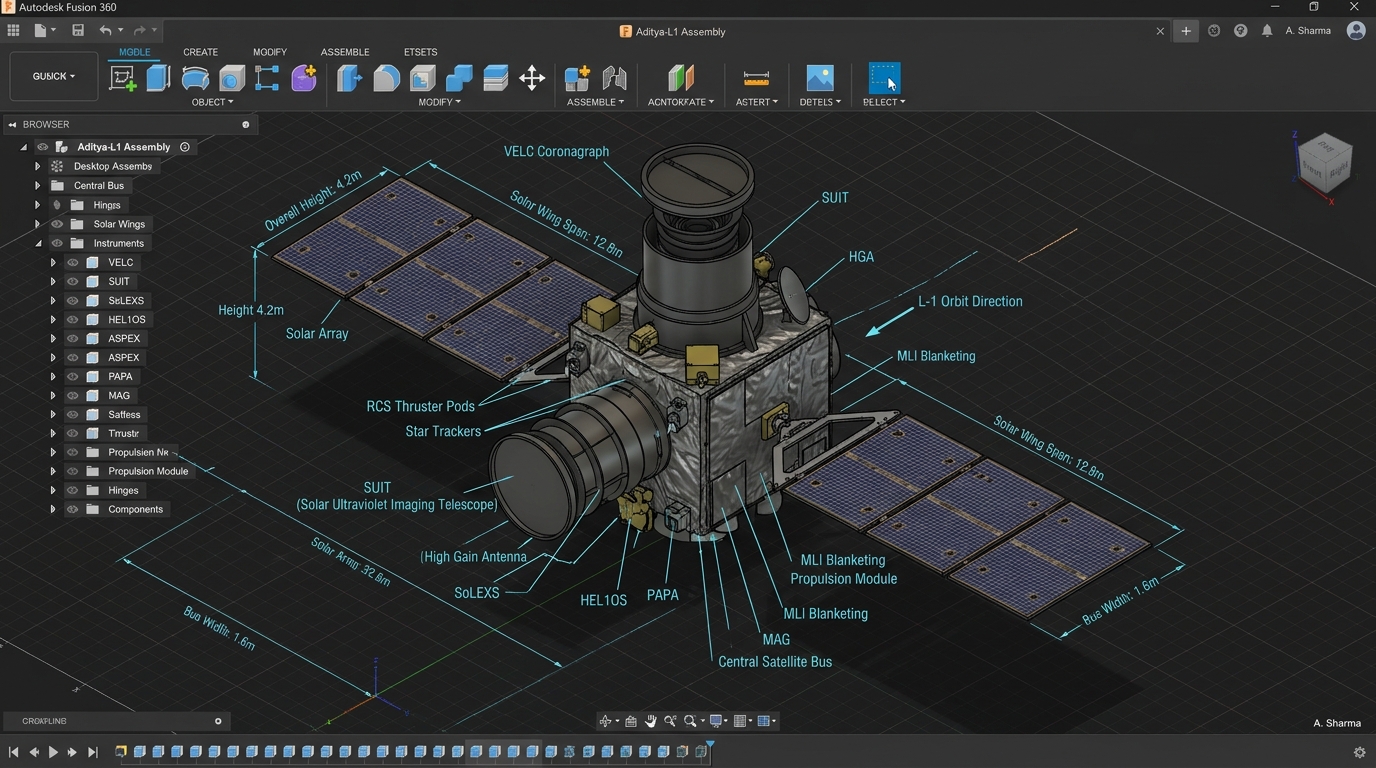Image resolution: width=1376 pixels, height=768 pixels.
Task: Switch to the CREATE tab
Action: (x=200, y=52)
